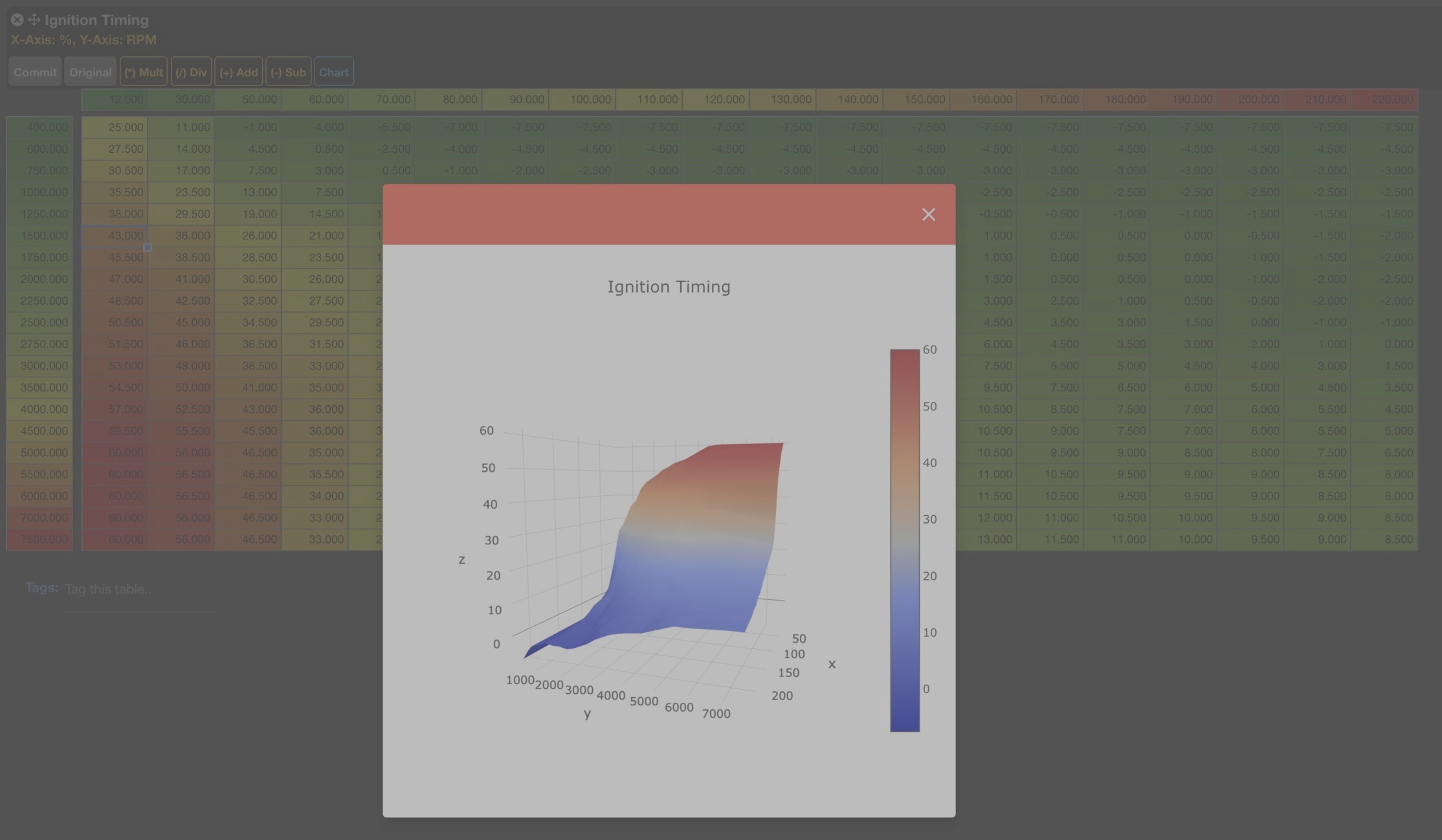1442x840 pixels.
Task: Click the chart color scale bar
Action: point(904,540)
